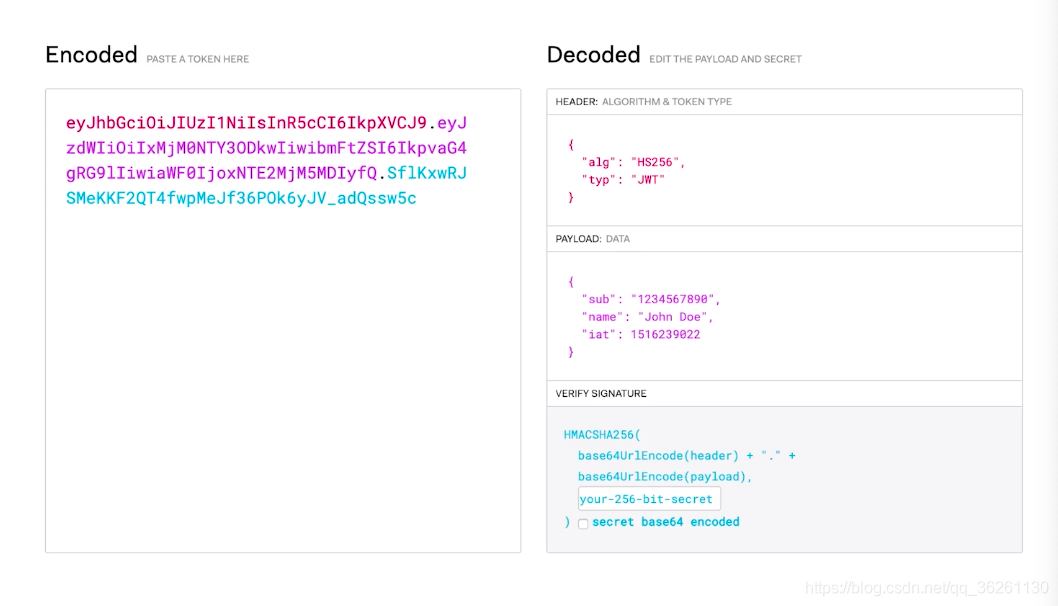Viewport: 1058px width, 606px height.
Task: Click the VERIFY SIGNATURE label
Action: (x=601, y=393)
